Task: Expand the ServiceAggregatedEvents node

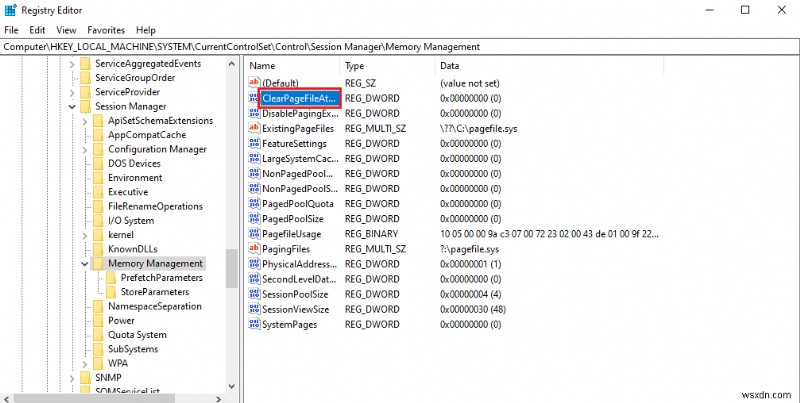Action: (72, 64)
